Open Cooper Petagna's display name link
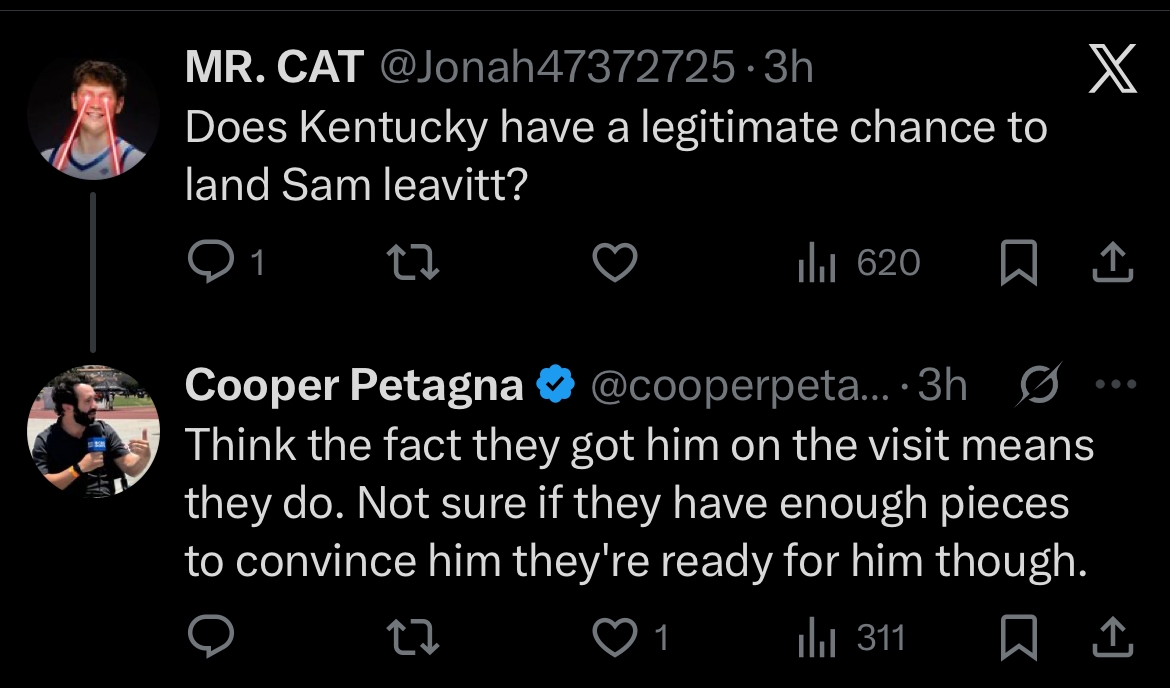 click(x=354, y=386)
